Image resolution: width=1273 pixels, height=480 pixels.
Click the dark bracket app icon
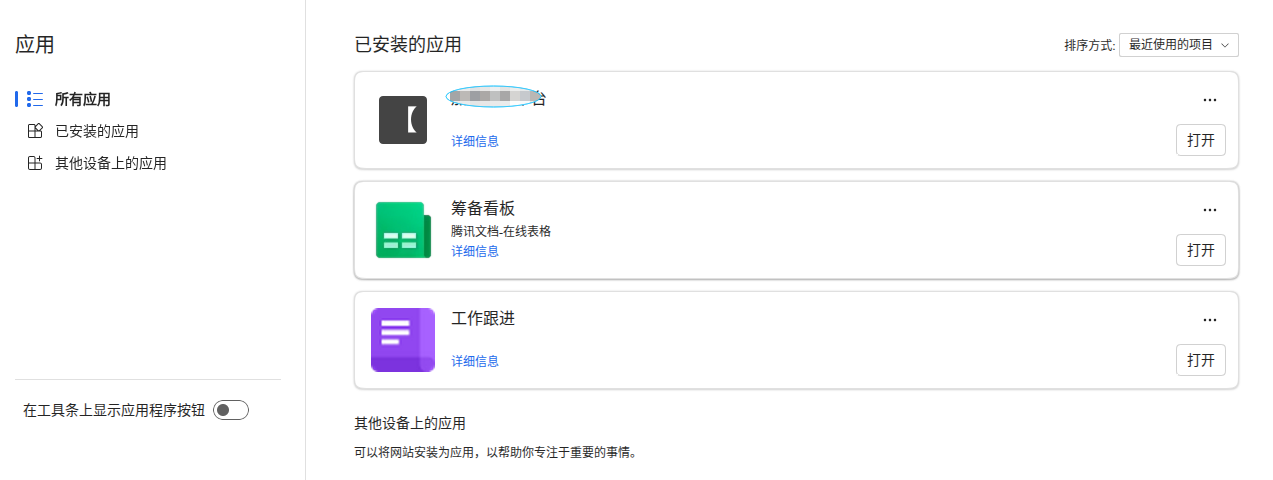click(x=403, y=120)
